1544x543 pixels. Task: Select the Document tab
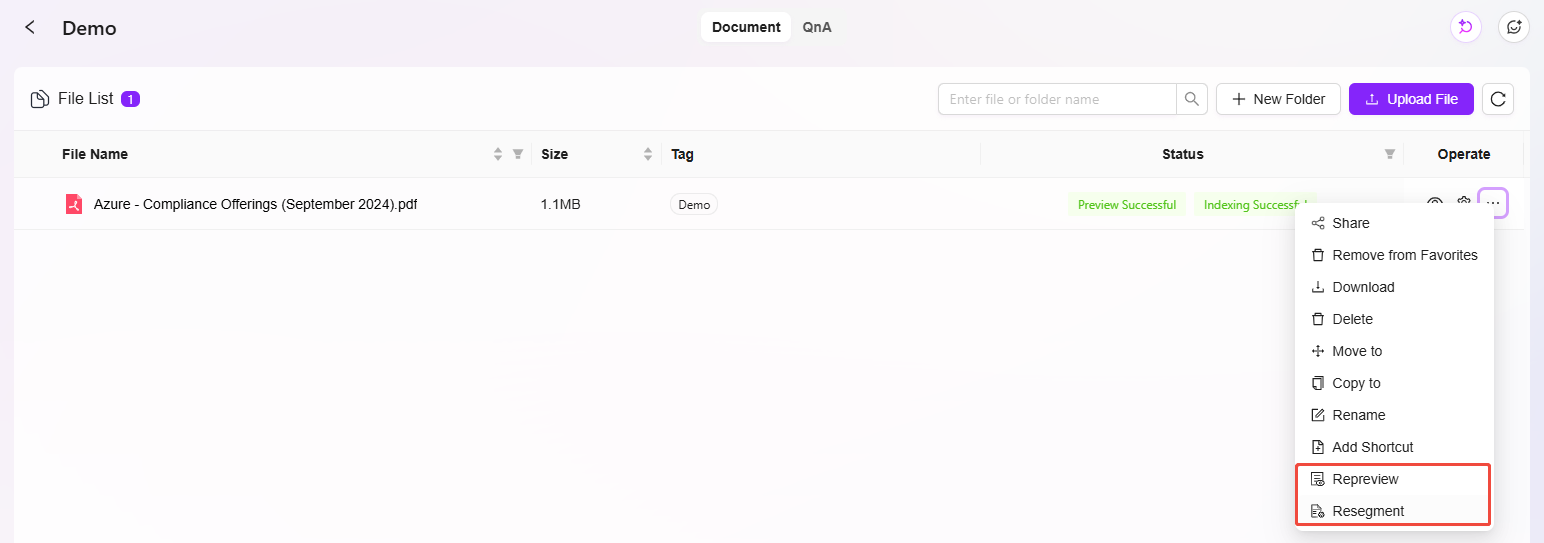745,27
